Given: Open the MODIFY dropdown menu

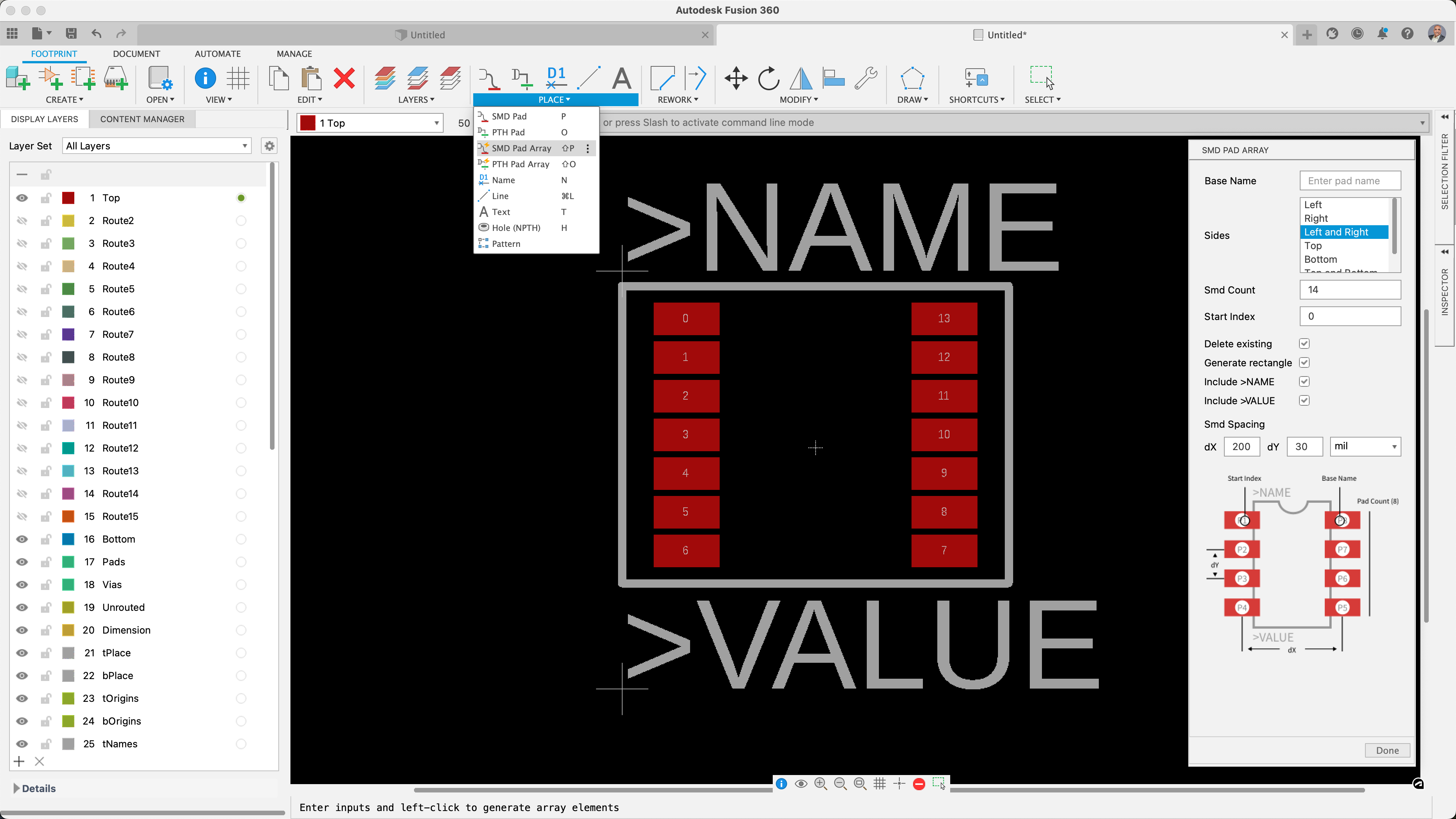Looking at the screenshot, I should click(x=799, y=99).
